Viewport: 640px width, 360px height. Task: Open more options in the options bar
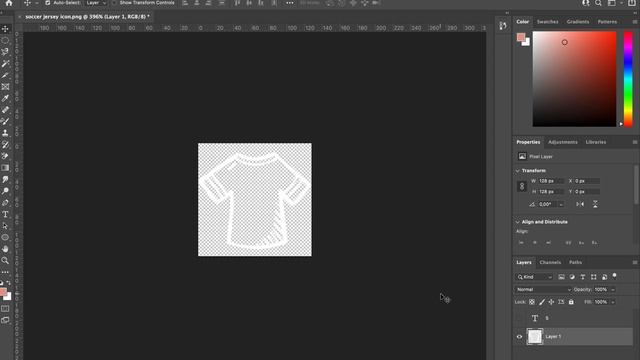(289, 3)
